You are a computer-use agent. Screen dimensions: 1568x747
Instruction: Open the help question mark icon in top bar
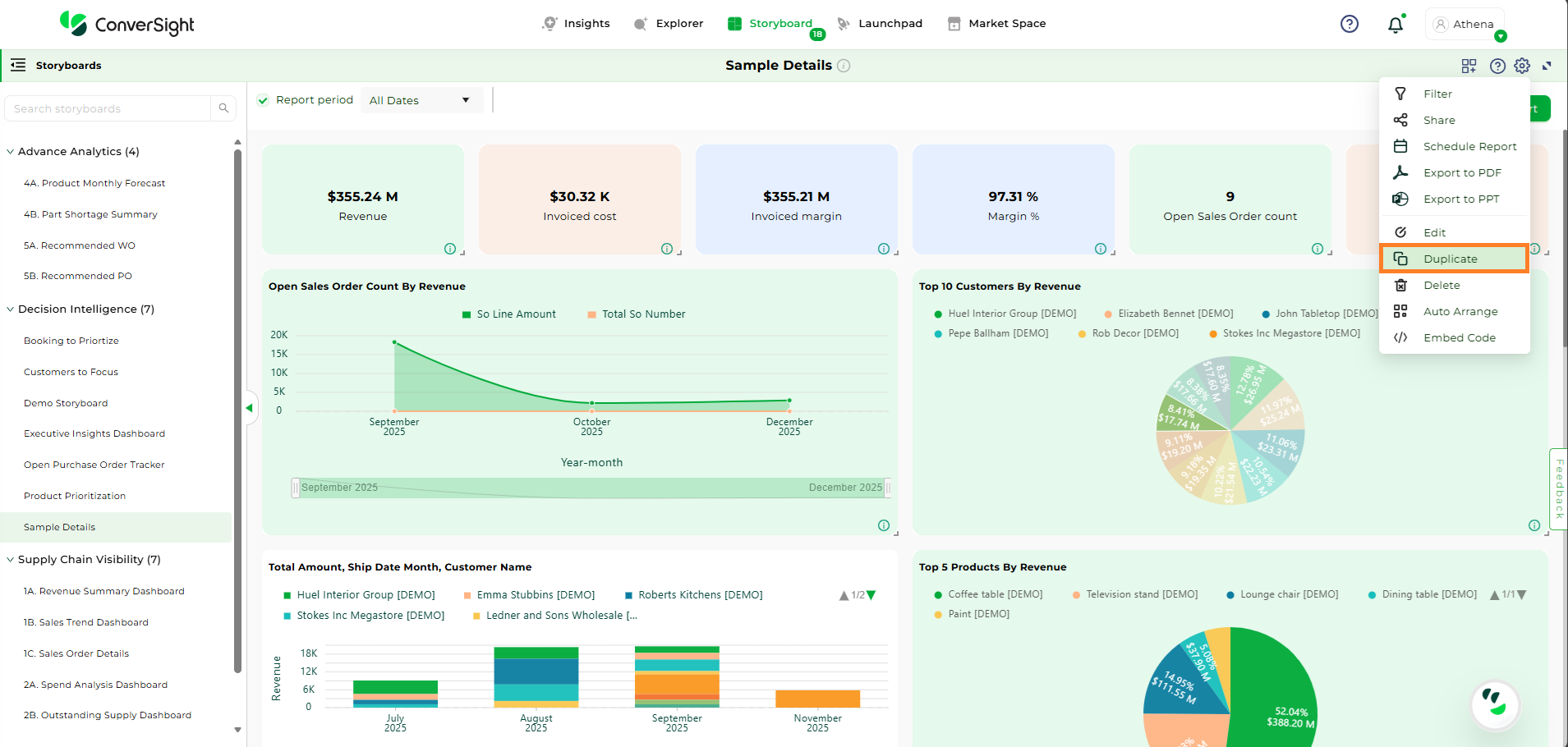[x=1349, y=24]
